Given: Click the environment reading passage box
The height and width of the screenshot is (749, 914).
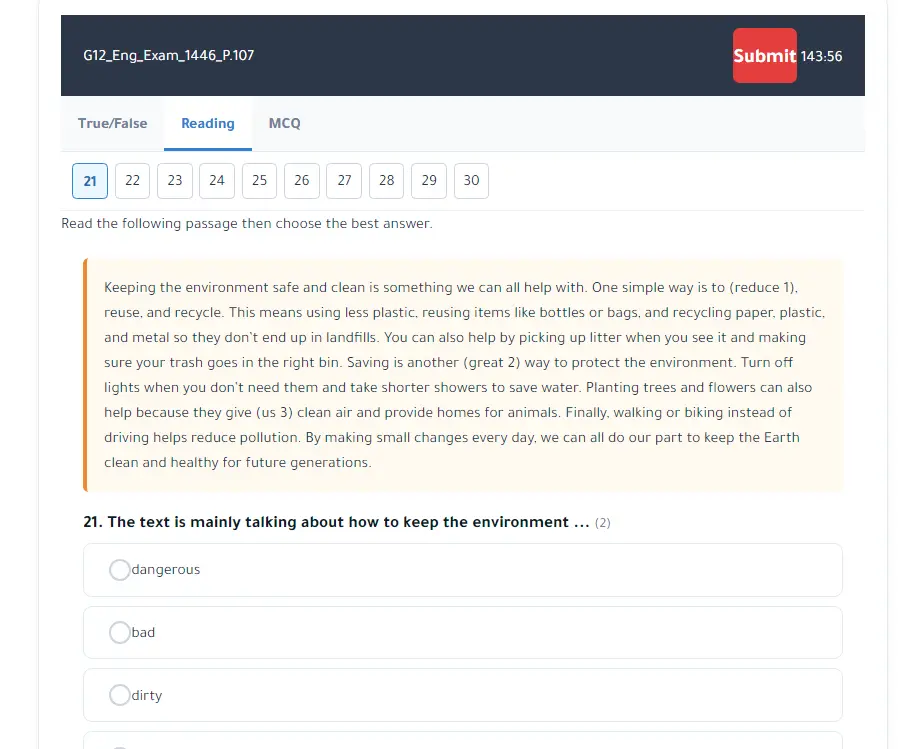Looking at the screenshot, I should [463, 375].
